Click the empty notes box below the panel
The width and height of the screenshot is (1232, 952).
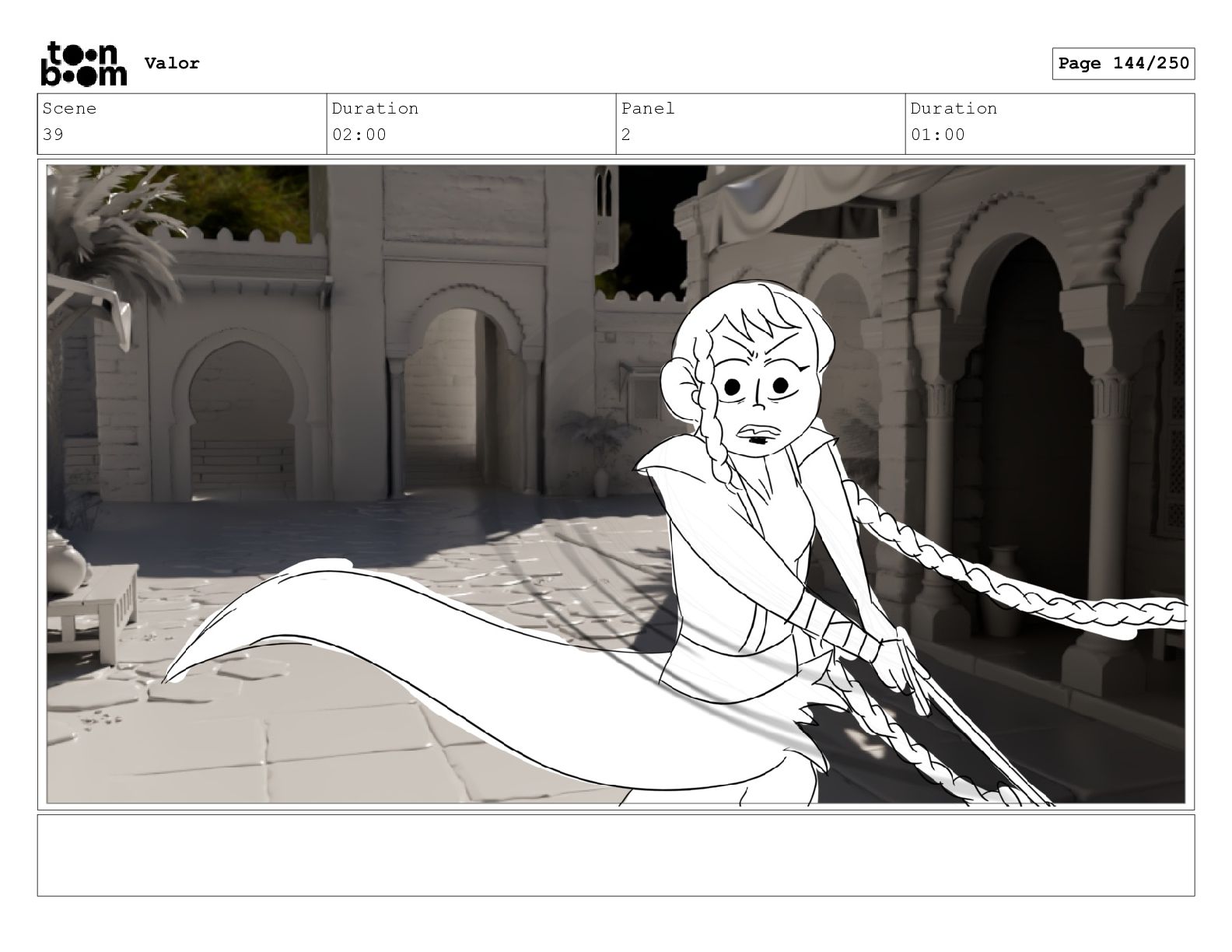pyautogui.click(x=616, y=856)
